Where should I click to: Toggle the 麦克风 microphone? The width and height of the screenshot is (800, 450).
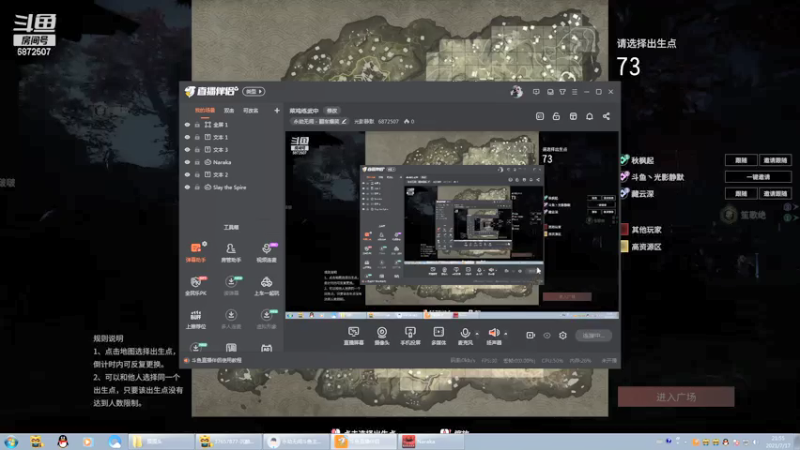pos(465,336)
